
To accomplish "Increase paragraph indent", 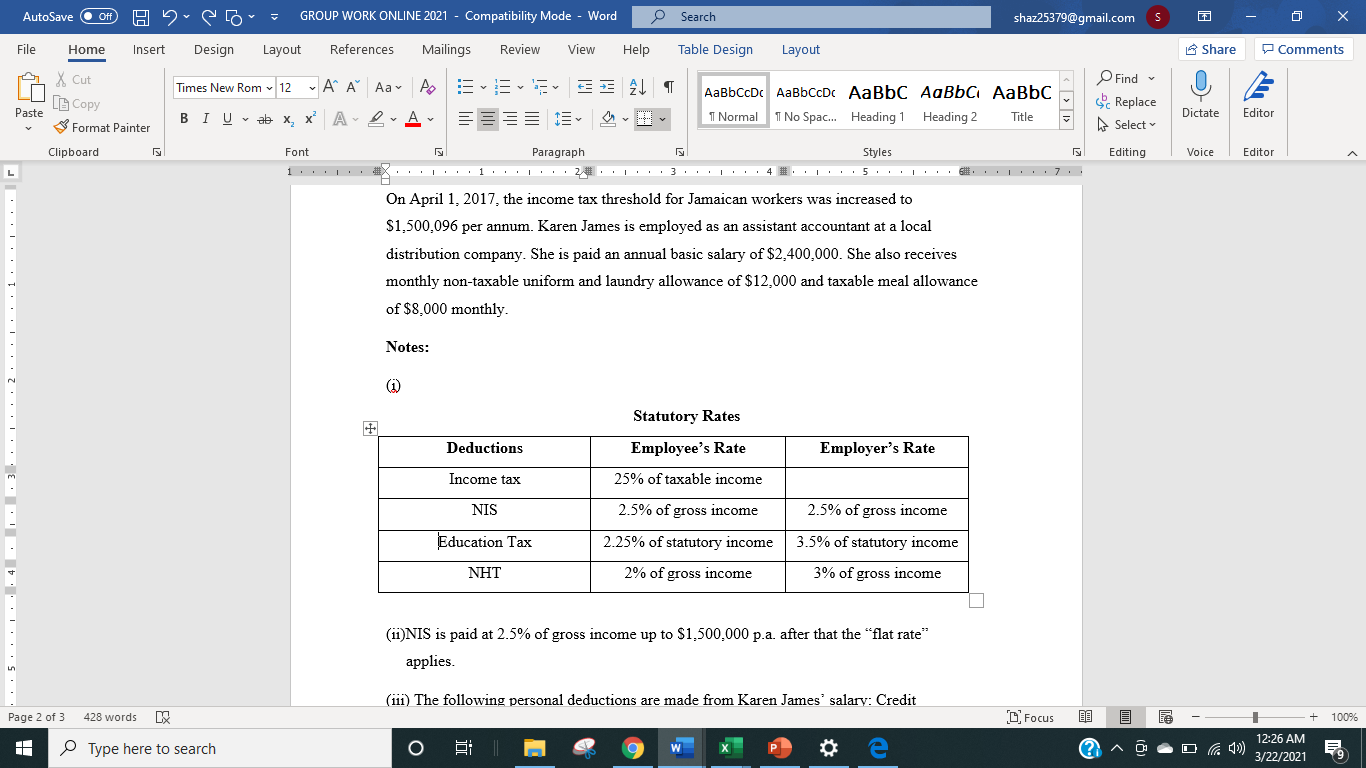I will coord(608,87).
